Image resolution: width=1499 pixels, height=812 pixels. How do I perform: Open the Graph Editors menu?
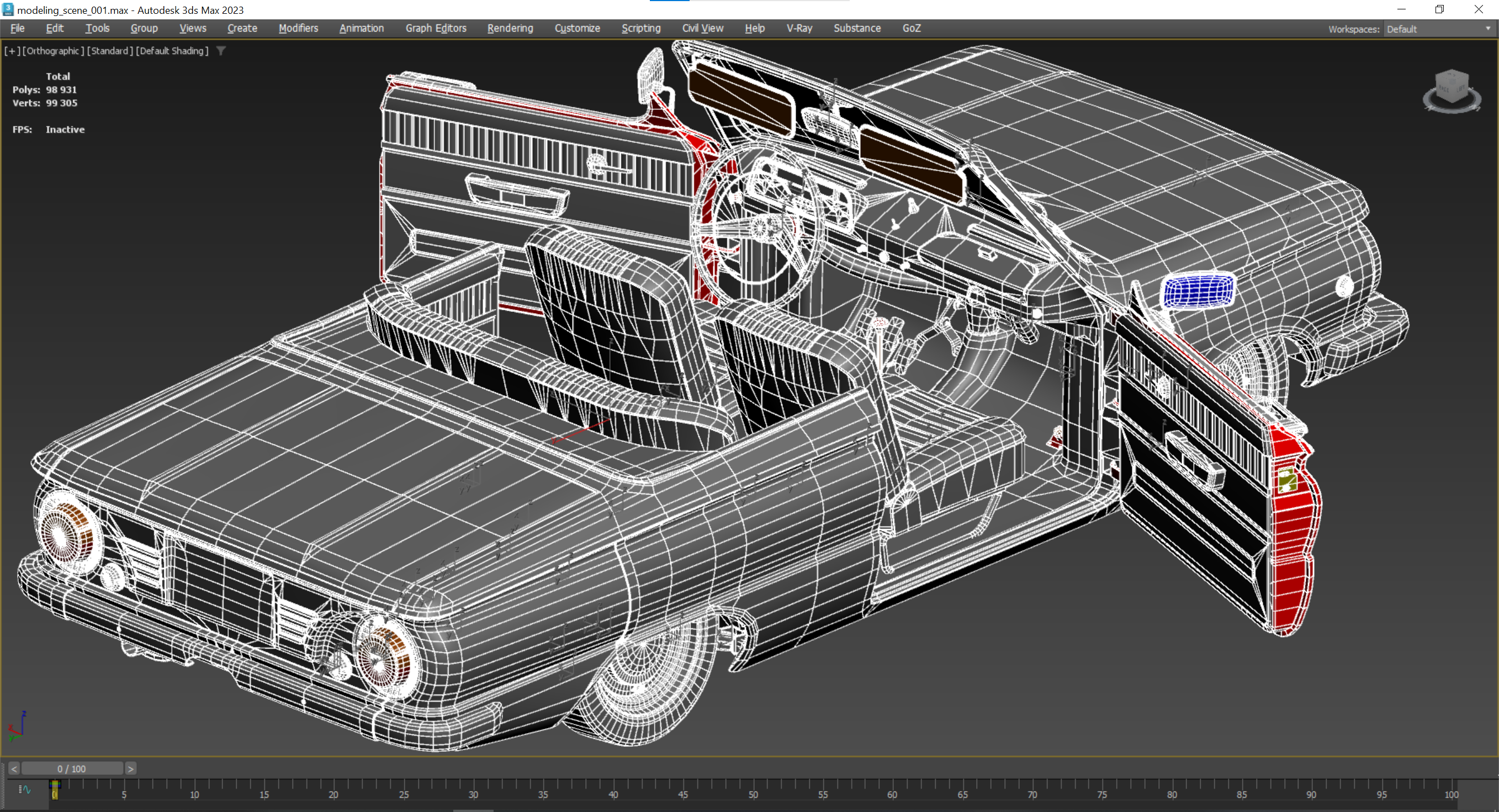(x=435, y=28)
